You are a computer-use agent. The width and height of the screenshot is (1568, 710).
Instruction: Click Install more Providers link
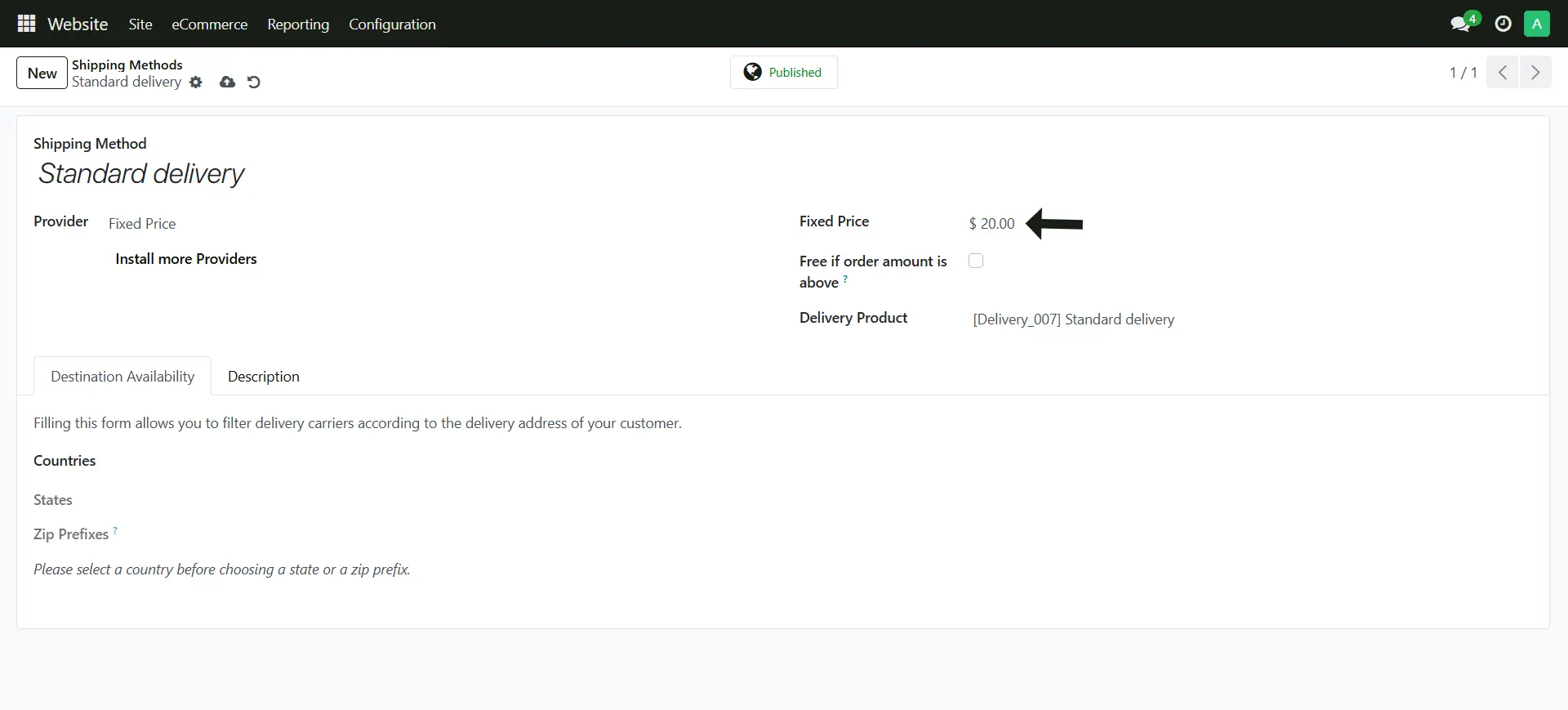tap(185, 259)
